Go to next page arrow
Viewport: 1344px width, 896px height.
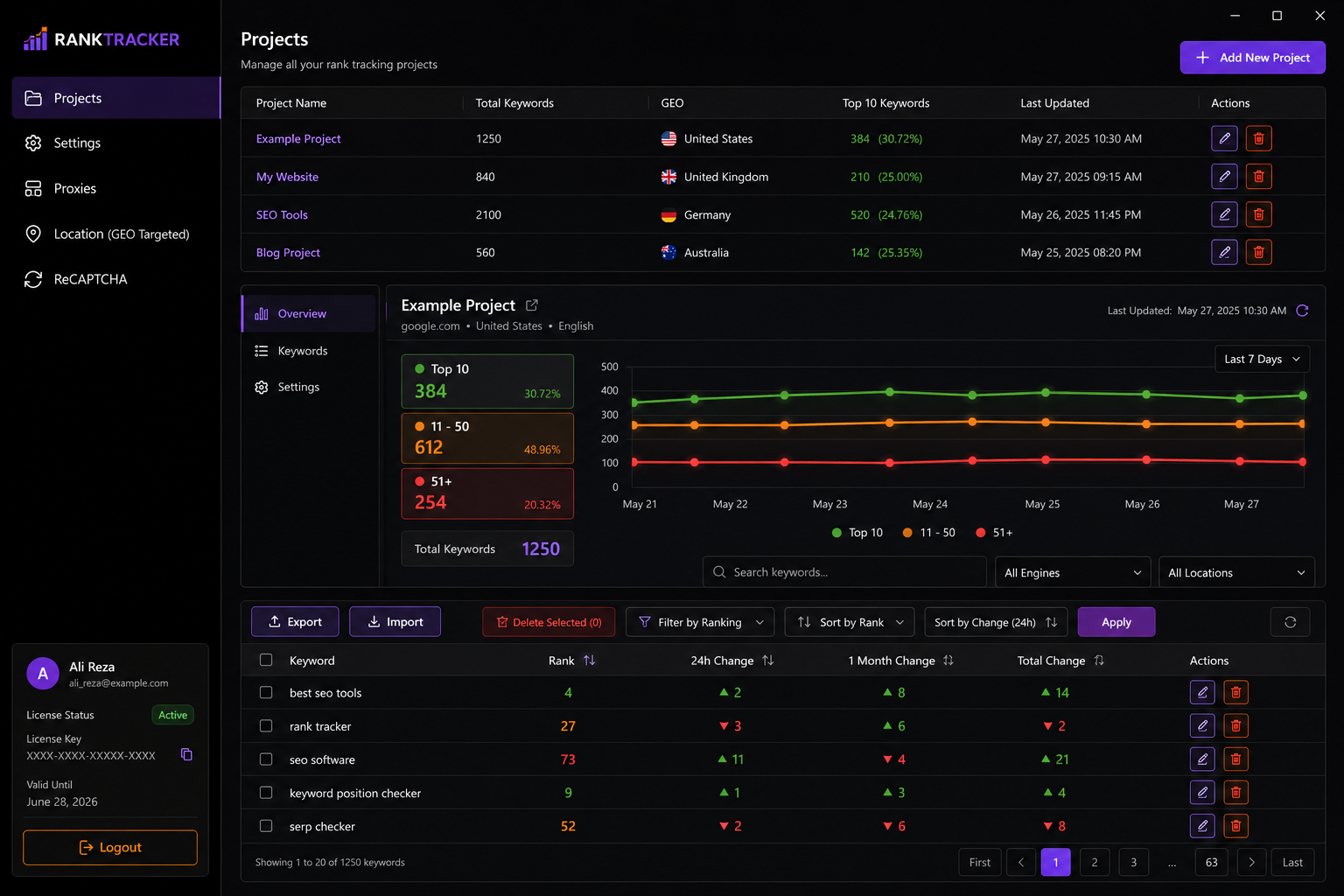click(1252, 862)
